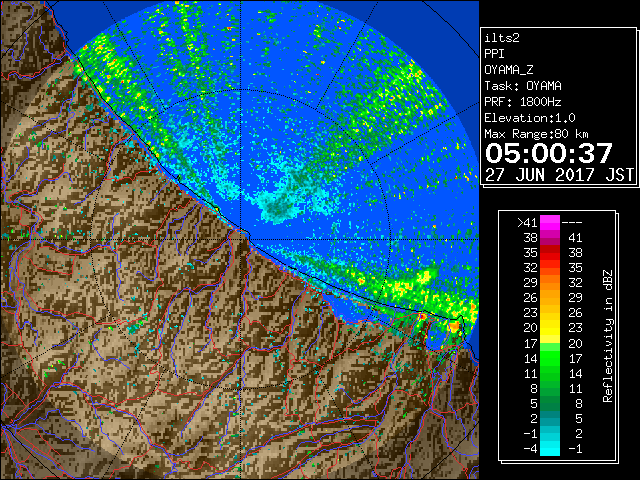Click the 'PRF: 1800Hz' value
Screen dimensions: 640x480
(523, 102)
